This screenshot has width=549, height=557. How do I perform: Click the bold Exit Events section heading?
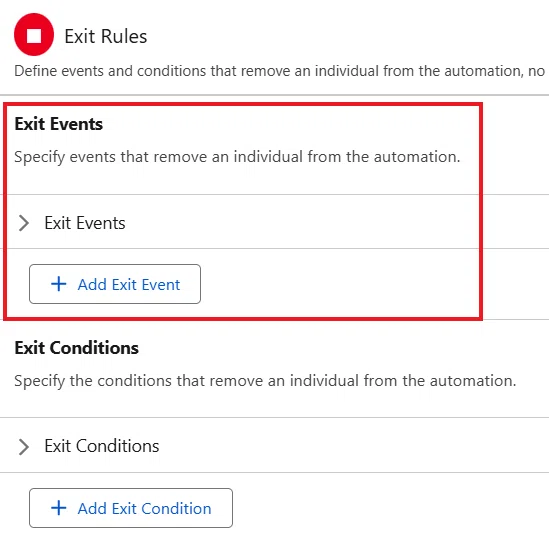pos(59,124)
